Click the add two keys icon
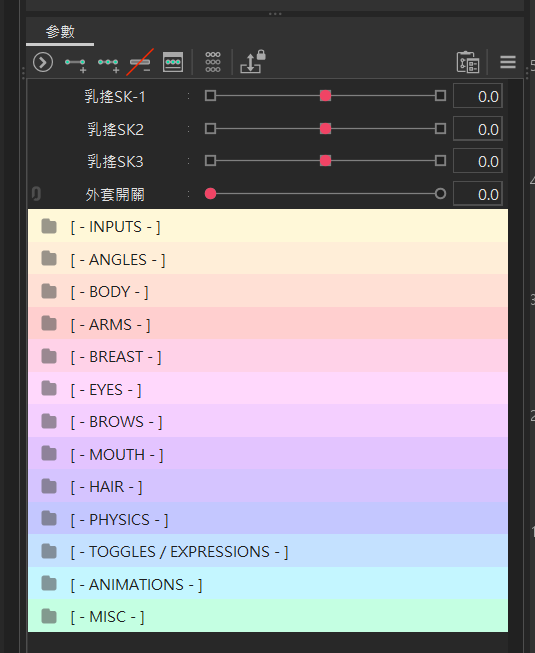Viewport: 535px width, 653px height. click(x=76, y=64)
